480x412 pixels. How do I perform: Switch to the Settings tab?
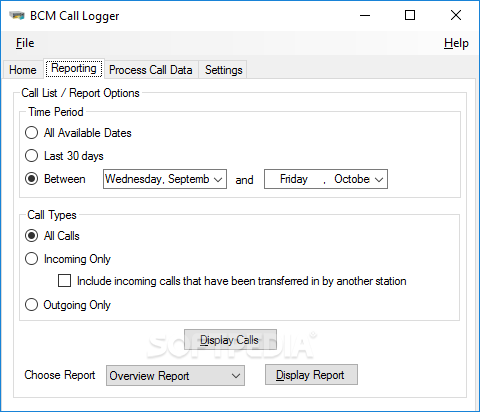click(x=223, y=70)
